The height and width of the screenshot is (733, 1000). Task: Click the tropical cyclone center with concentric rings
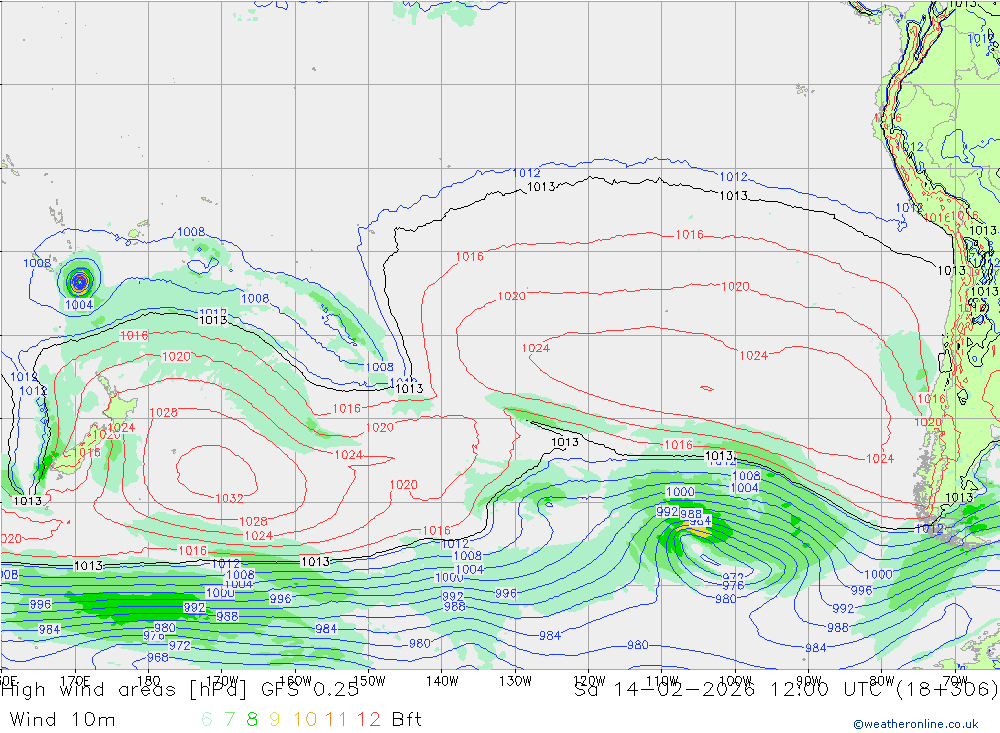point(79,280)
